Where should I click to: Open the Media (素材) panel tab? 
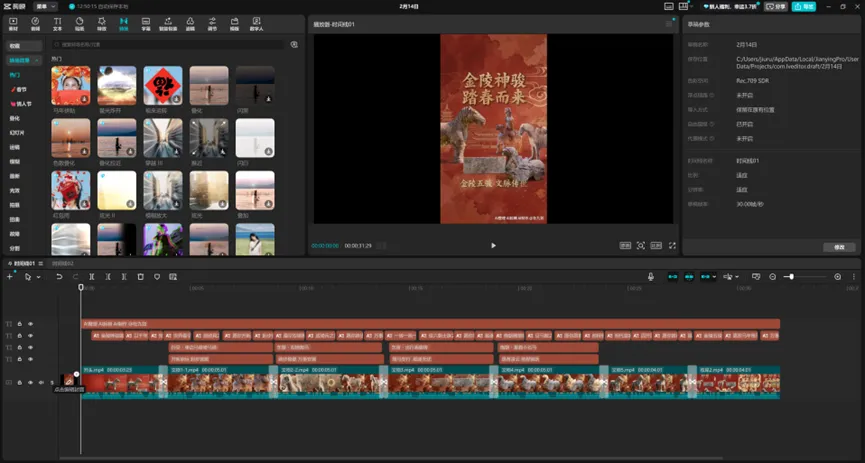(13, 24)
